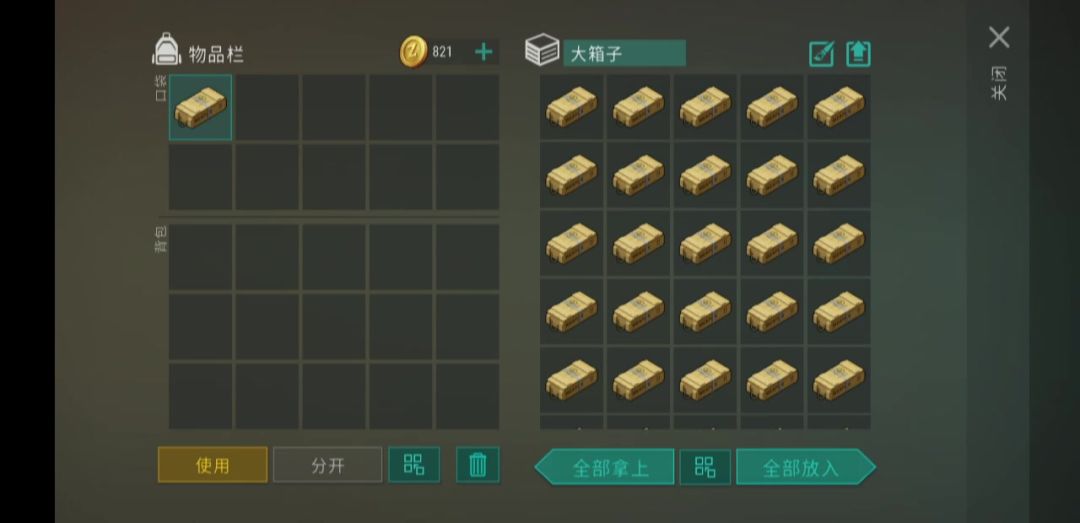
Task: Click the green plus to add coins
Action: [x=484, y=52]
